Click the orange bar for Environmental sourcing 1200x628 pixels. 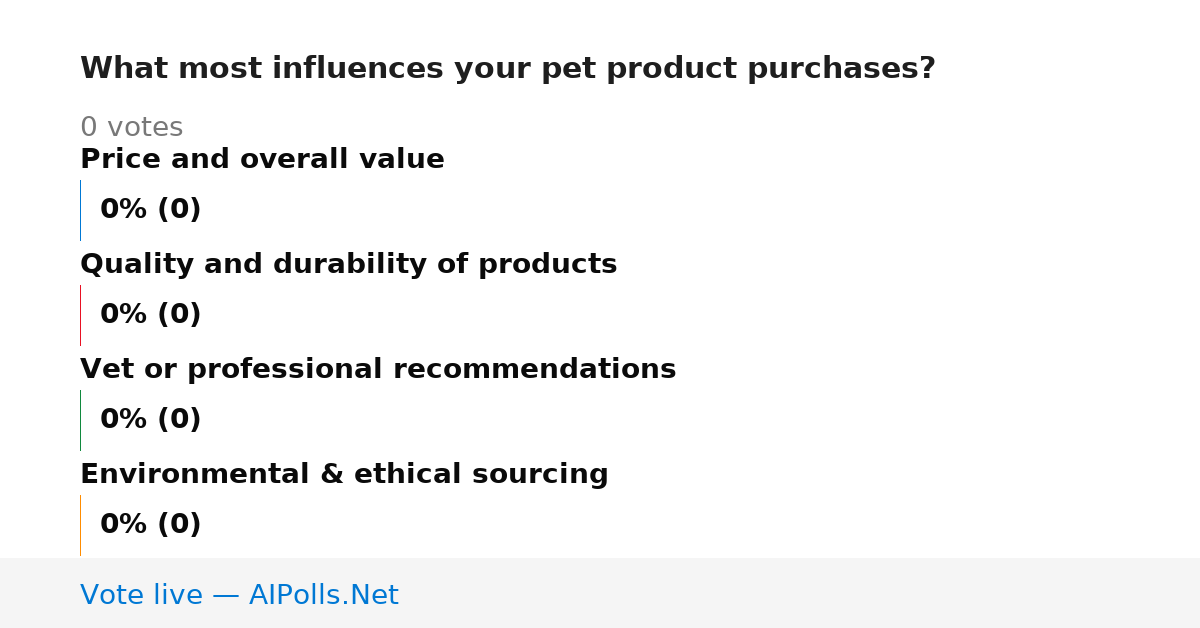coord(80,525)
